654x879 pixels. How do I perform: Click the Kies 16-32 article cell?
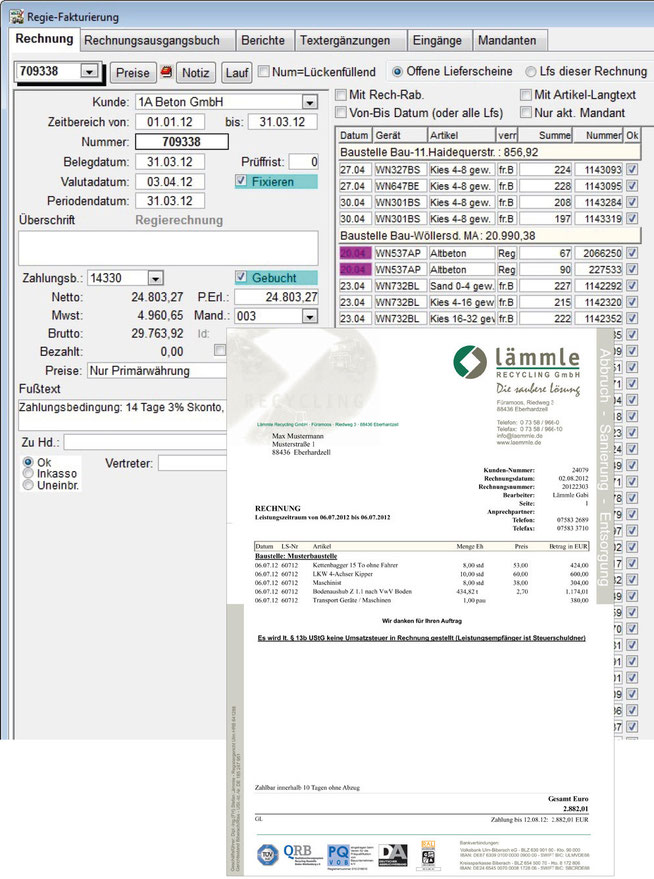[x=462, y=318]
